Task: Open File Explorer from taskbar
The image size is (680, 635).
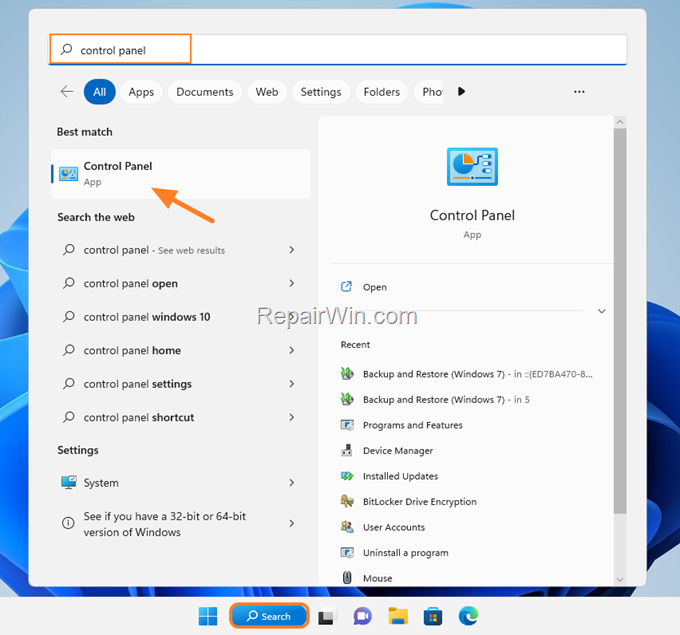Action: pyautogui.click(x=398, y=616)
